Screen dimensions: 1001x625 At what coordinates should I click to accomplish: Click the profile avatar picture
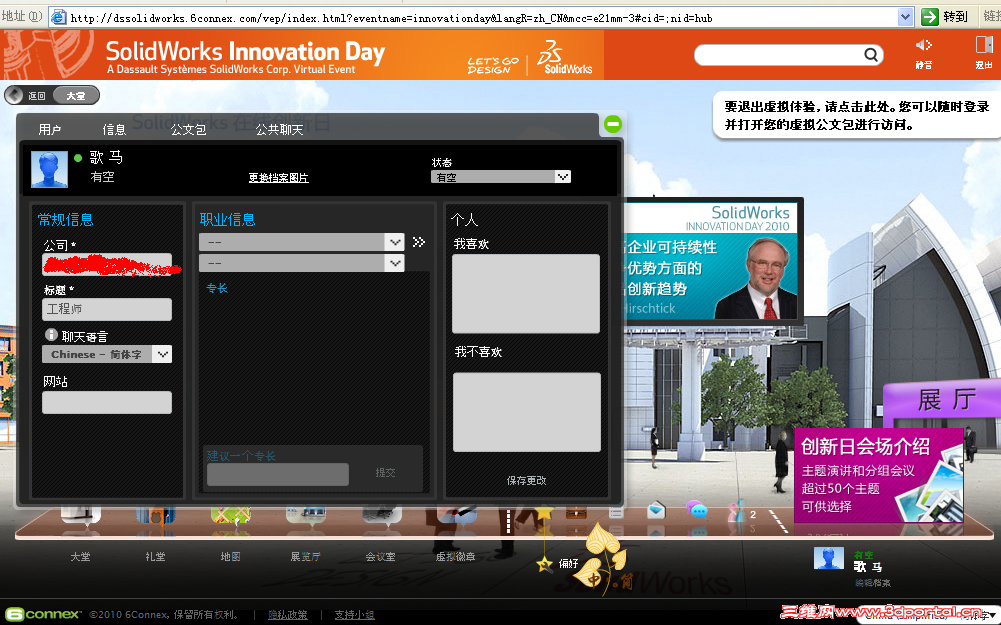click(49, 169)
